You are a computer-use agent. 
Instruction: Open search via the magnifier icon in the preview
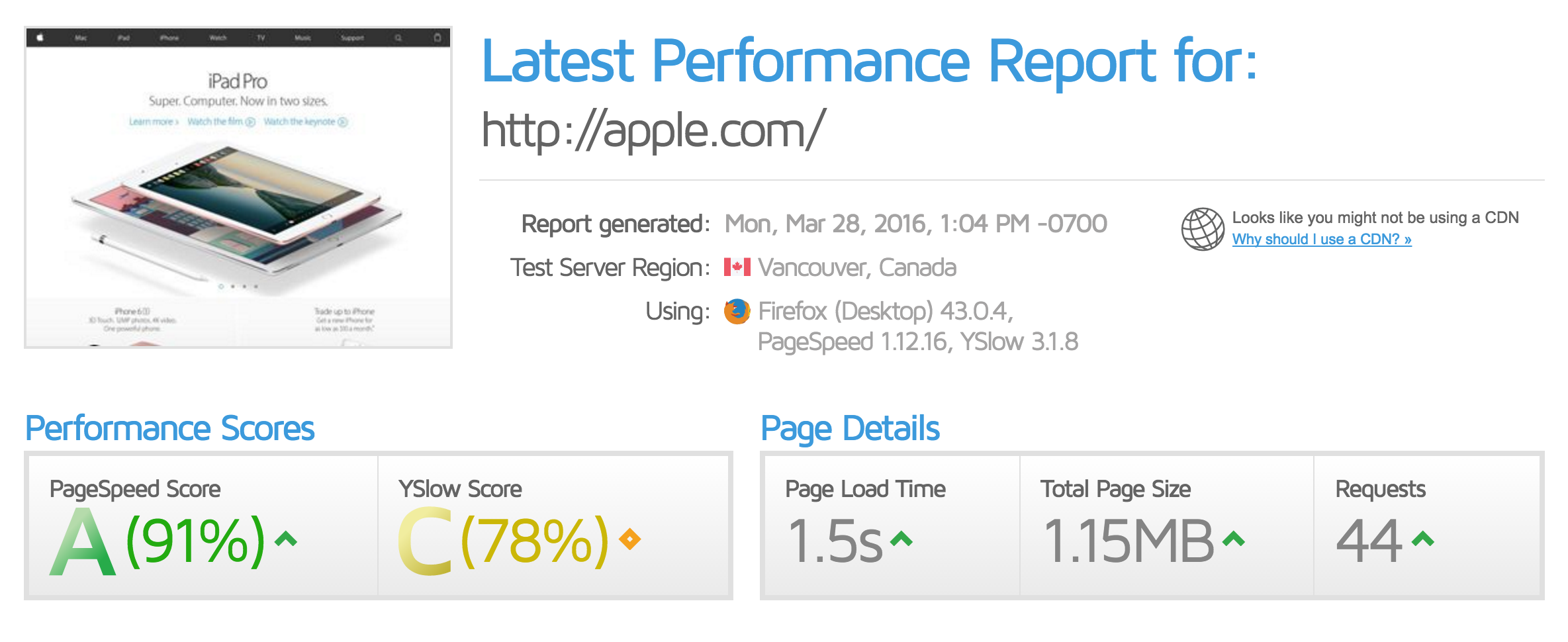398,38
